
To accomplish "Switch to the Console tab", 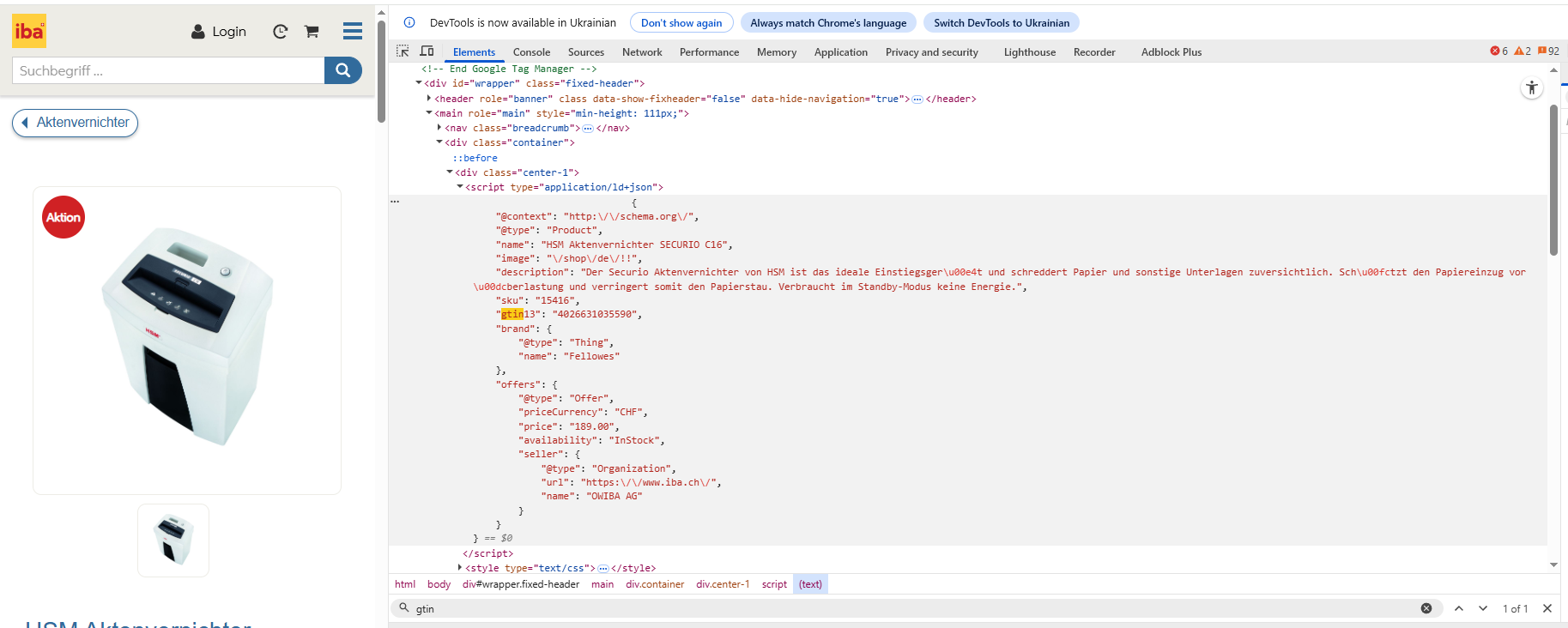I will (531, 52).
